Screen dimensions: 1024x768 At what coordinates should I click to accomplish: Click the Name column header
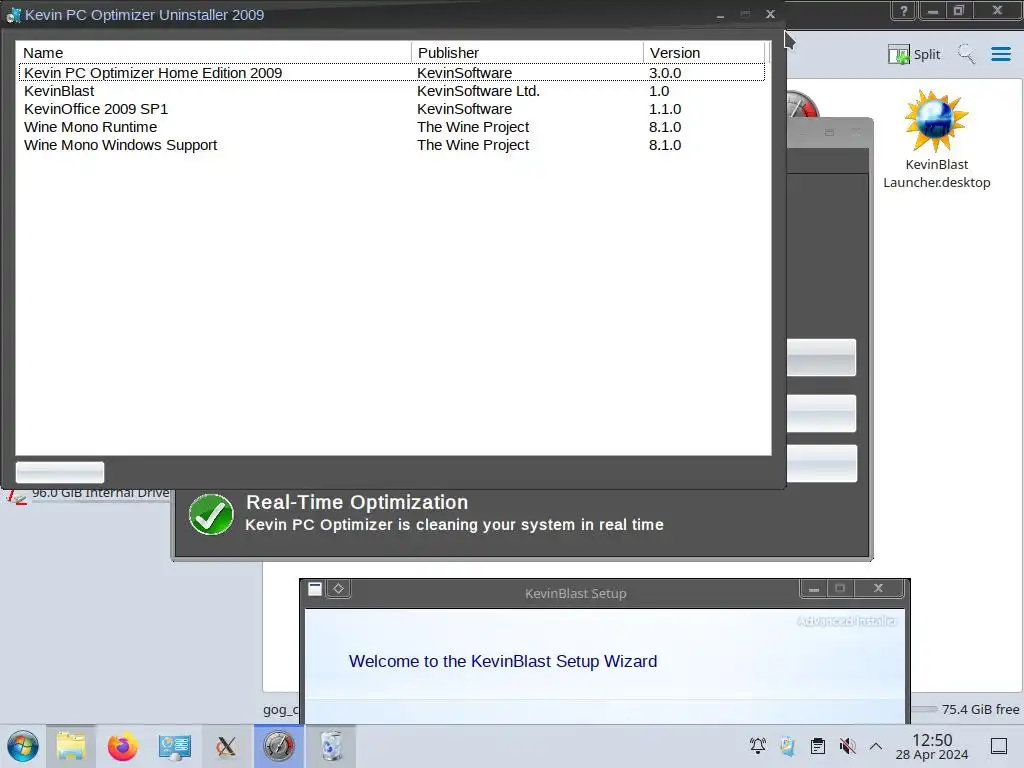214,53
